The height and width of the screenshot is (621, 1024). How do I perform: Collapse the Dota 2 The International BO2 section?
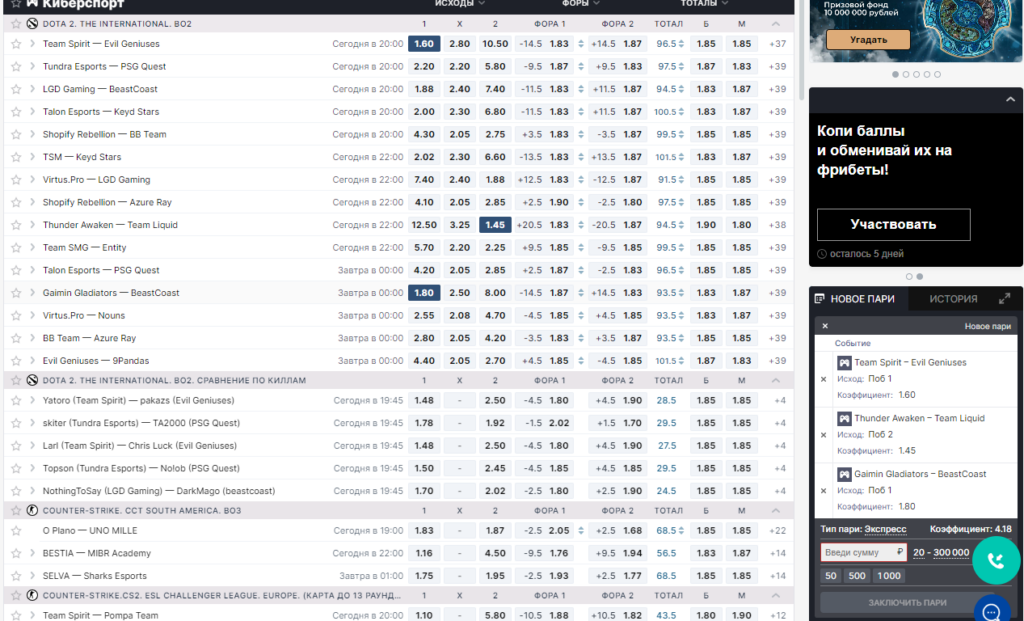(775, 24)
